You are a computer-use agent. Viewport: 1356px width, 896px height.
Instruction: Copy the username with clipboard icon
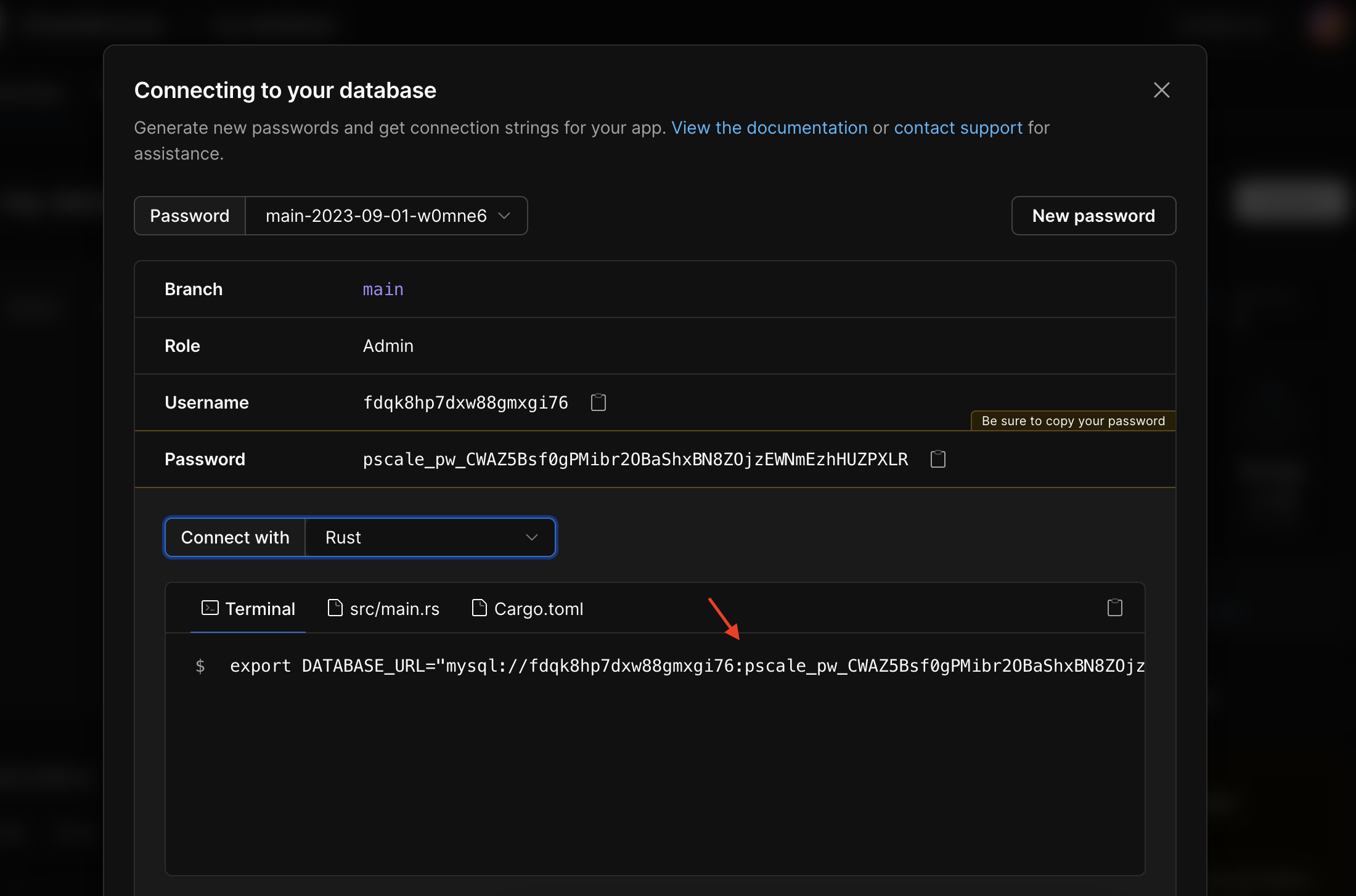pyautogui.click(x=598, y=402)
